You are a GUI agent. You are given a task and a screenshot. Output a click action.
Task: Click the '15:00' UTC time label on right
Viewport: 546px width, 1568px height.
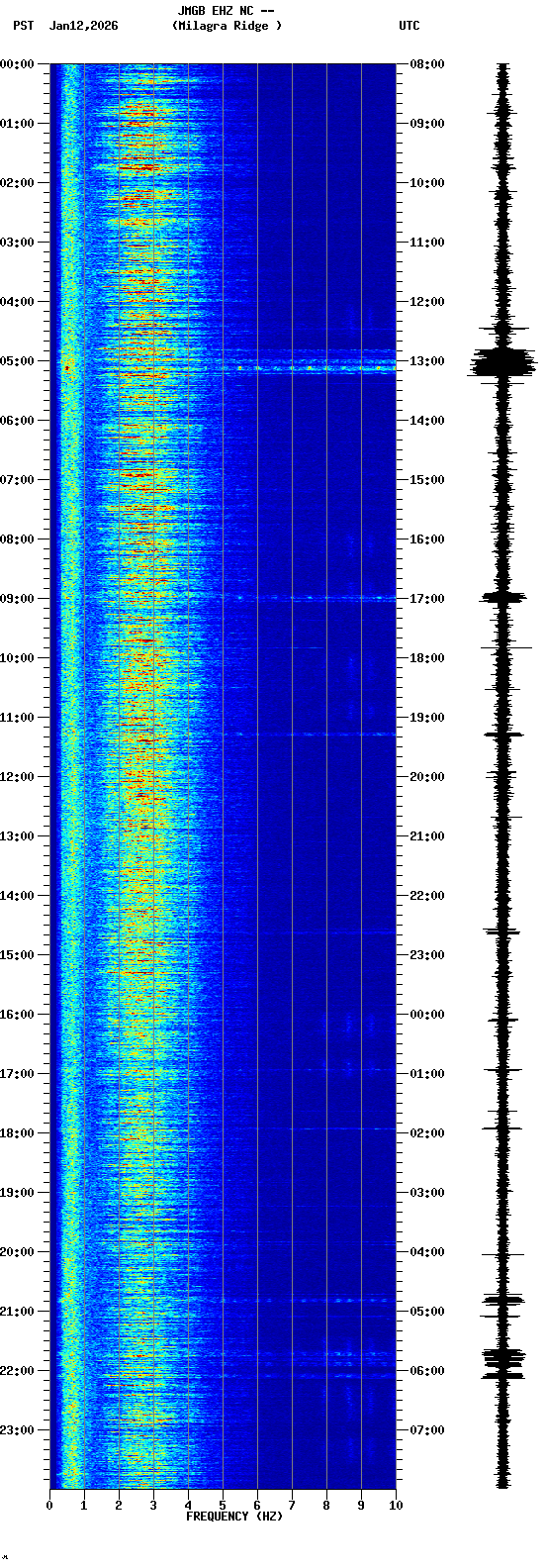[427, 480]
